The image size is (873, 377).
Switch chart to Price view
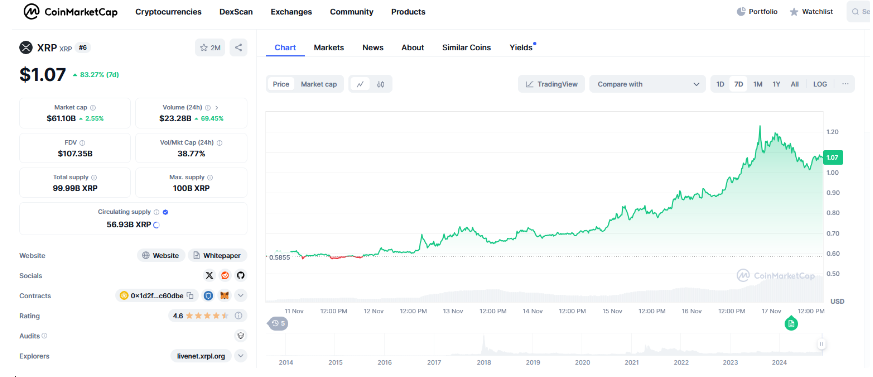281,84
